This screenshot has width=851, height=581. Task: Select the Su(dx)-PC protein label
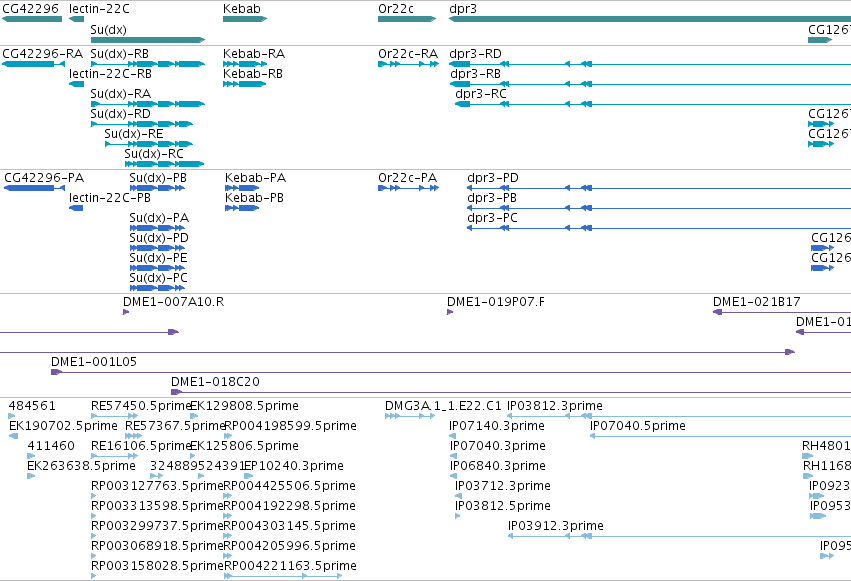pyautogui.click(x=158, y=278)
